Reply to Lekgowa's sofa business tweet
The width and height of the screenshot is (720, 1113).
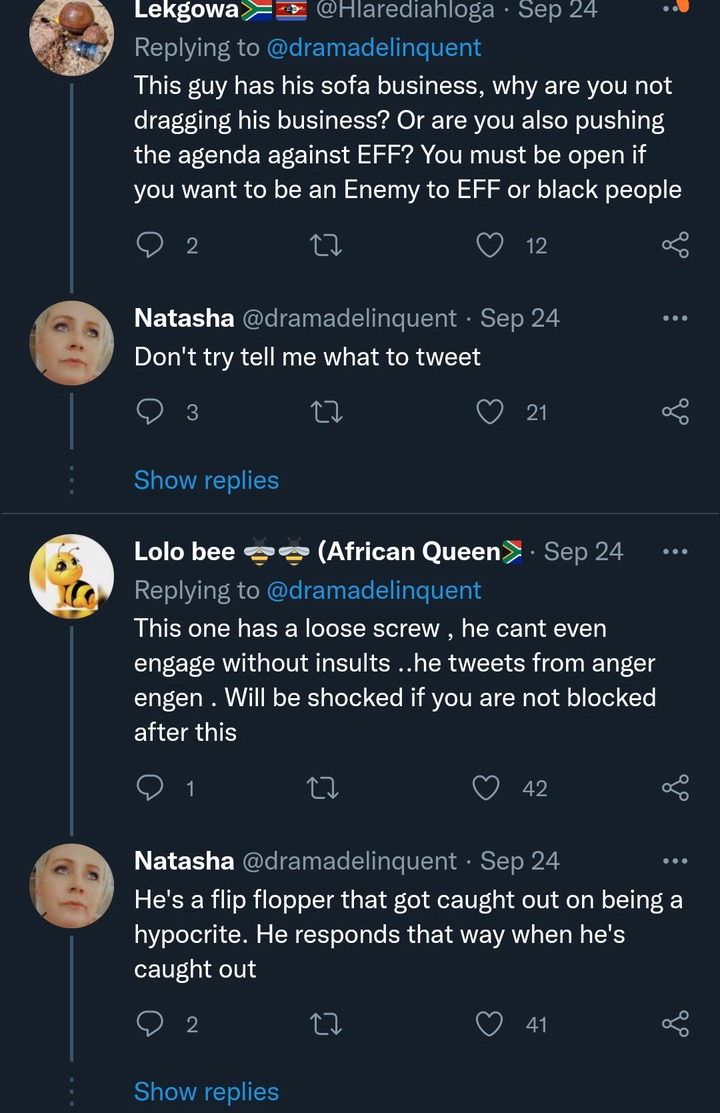pos(150,245)
